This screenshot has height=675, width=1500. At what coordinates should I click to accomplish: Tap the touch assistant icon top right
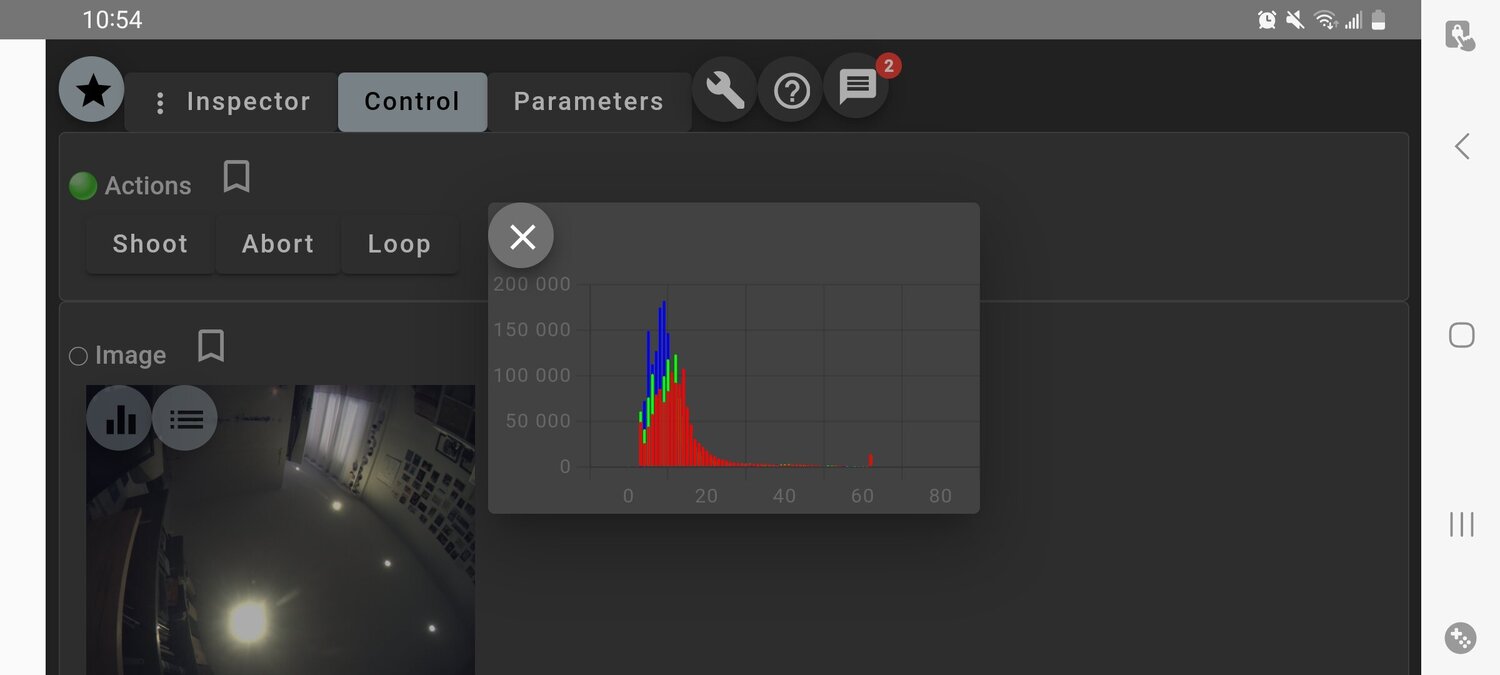[1461, 36]
